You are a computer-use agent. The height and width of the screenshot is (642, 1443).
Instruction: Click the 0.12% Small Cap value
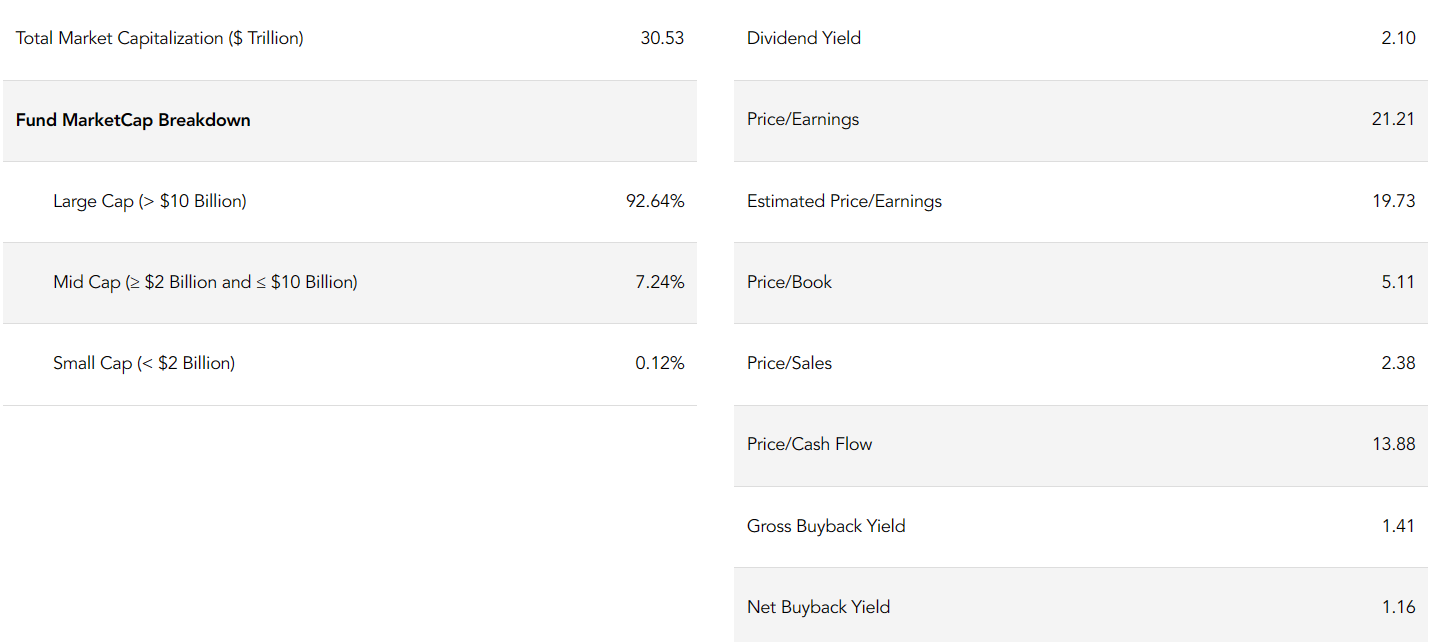click(660, 363)
